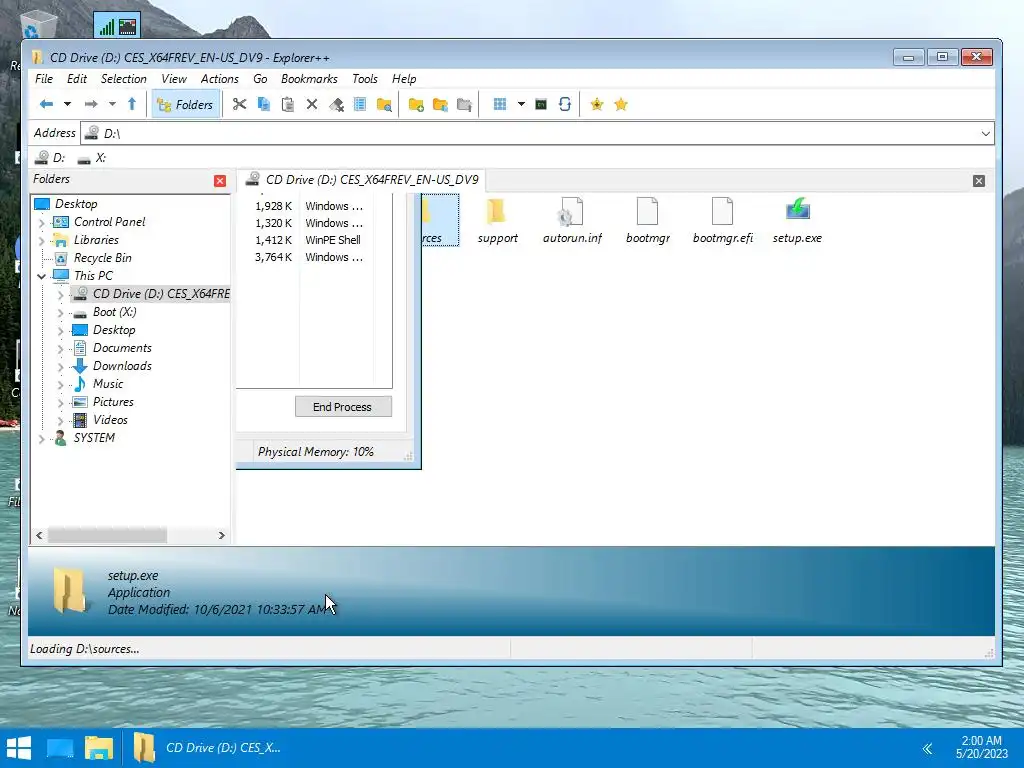The image size is (1024, 768).
Task: Select the bootmgr.efi file
Action: (x=722, y=221)
